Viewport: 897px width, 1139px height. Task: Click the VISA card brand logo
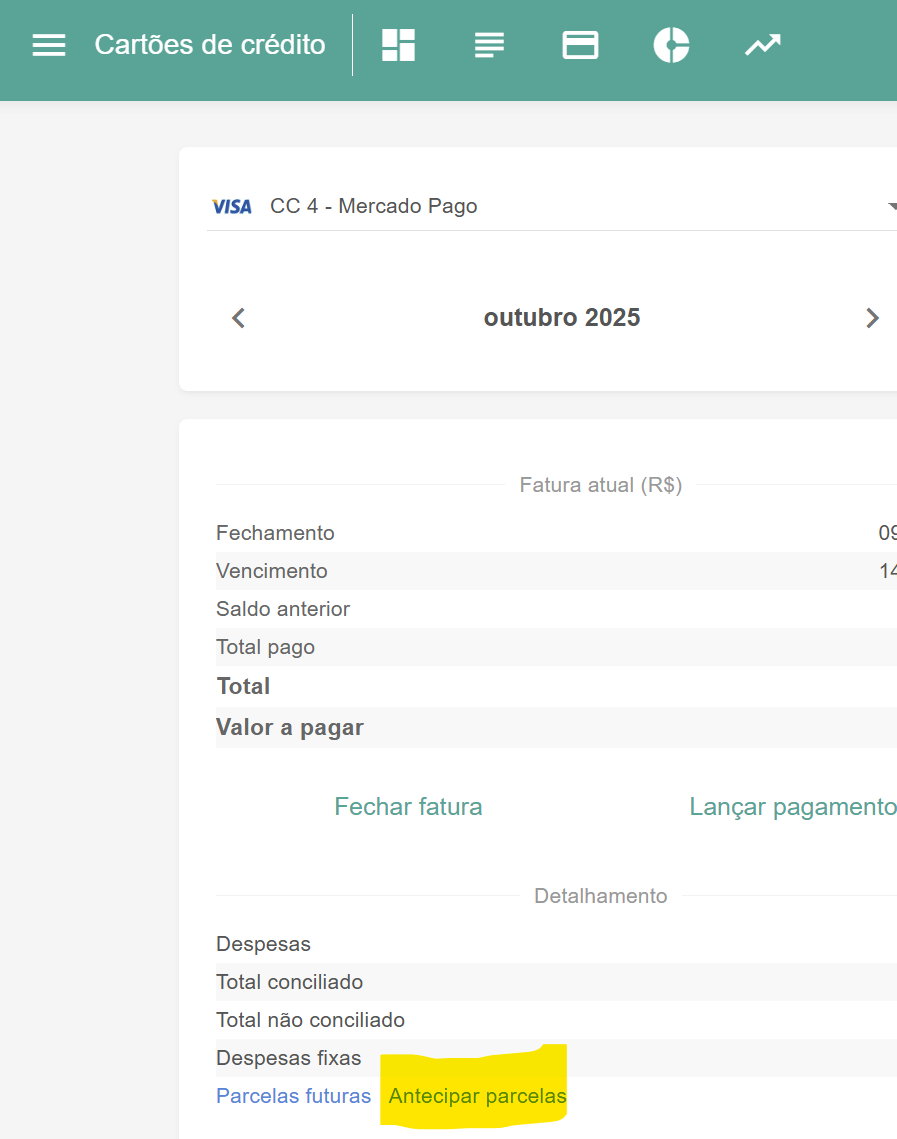(x=232, y=207)
